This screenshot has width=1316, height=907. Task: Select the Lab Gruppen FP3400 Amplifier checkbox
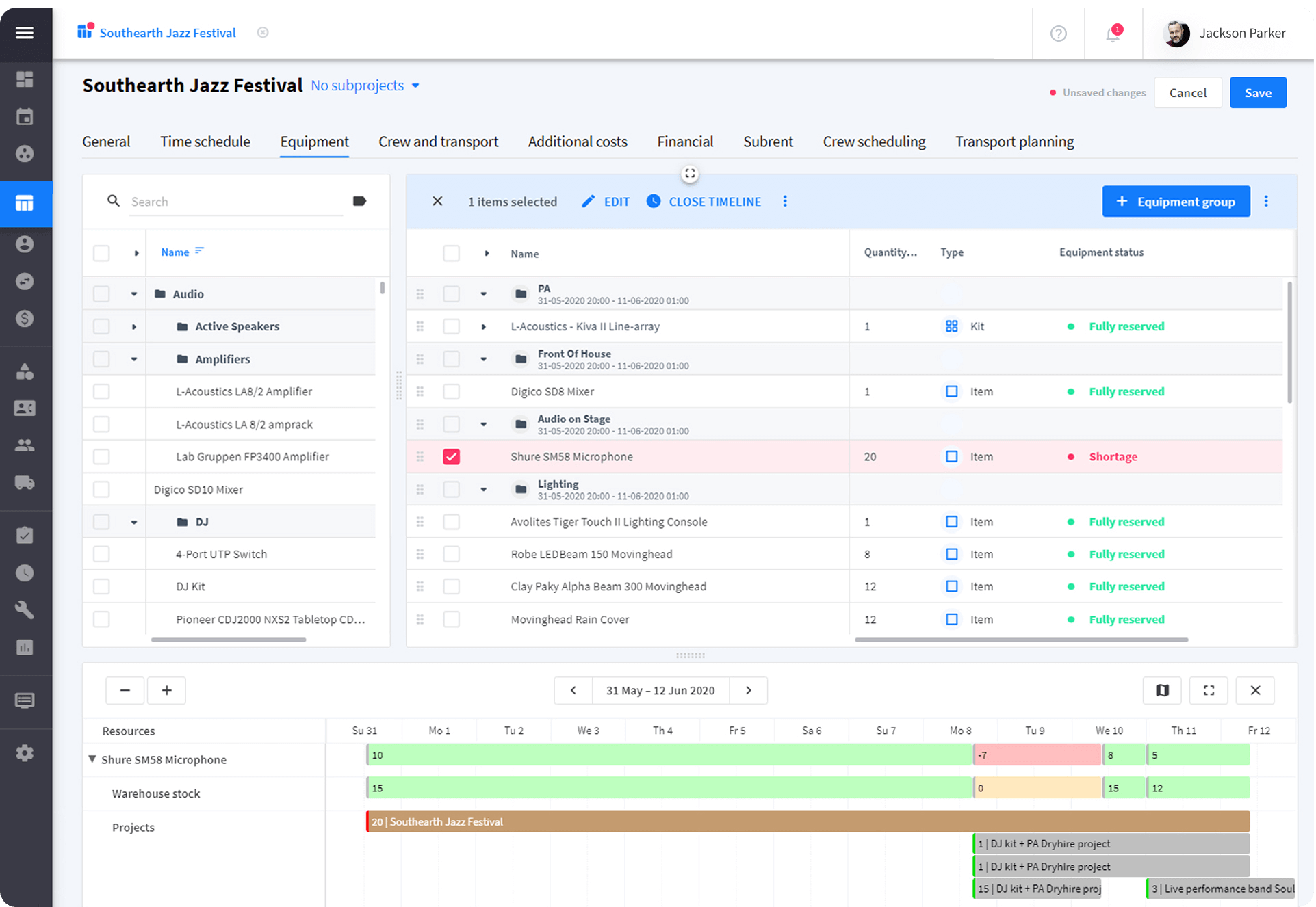(x=101, y=457)
